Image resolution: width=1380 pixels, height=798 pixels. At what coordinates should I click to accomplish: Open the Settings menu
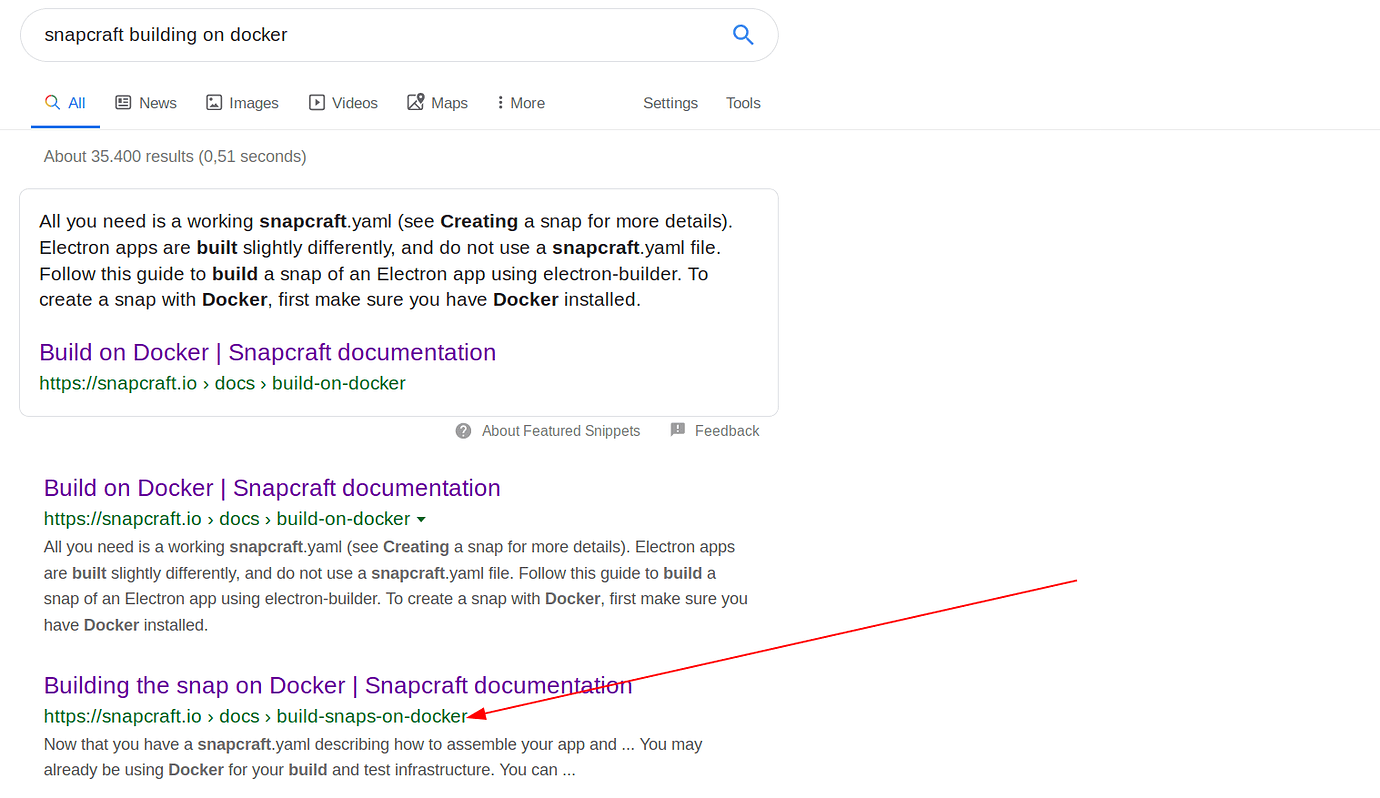(670, 102)
